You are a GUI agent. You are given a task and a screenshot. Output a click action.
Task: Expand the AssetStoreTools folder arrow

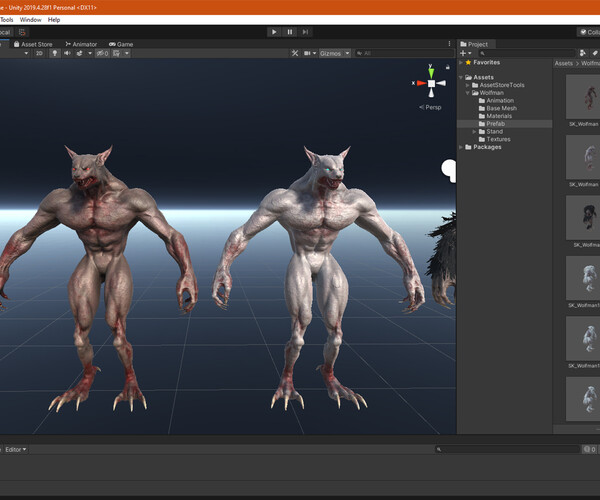coord(468,85)
